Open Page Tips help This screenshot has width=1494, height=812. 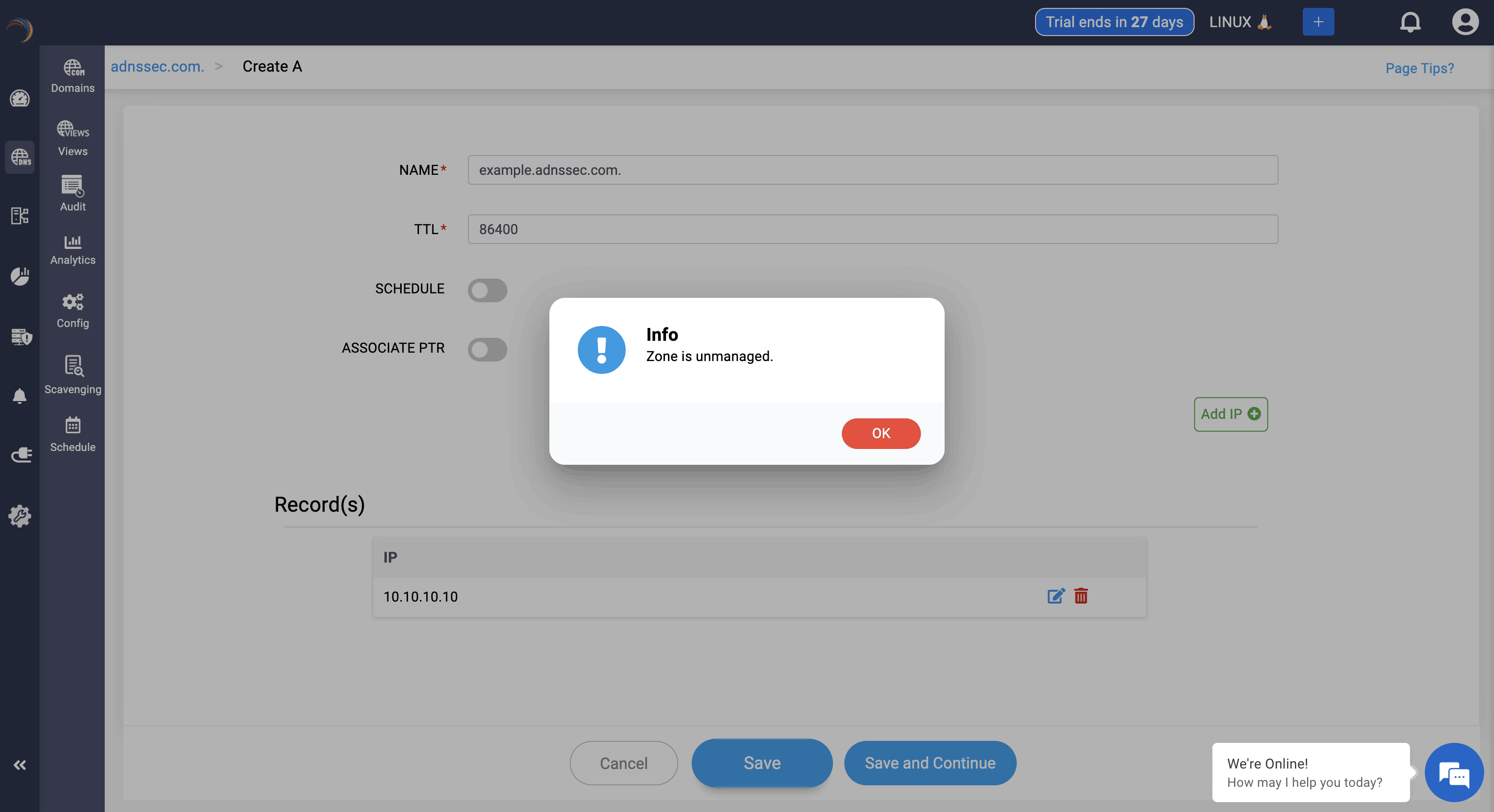1419,69
